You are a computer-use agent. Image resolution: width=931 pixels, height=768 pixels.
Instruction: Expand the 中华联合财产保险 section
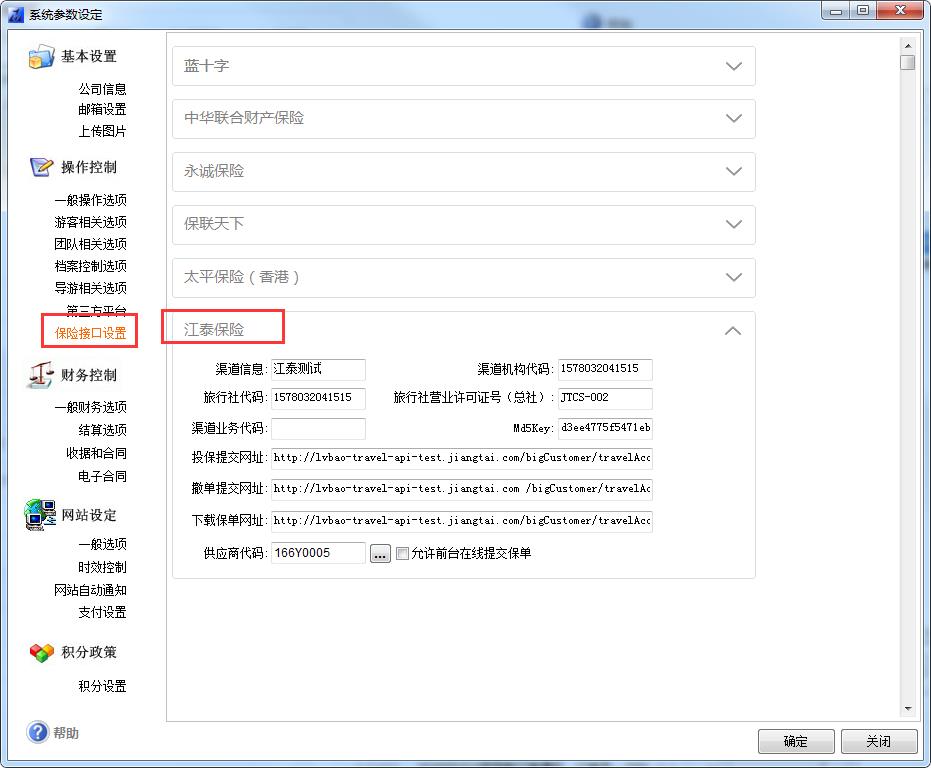pyautogui.click(x=733, y=118)
